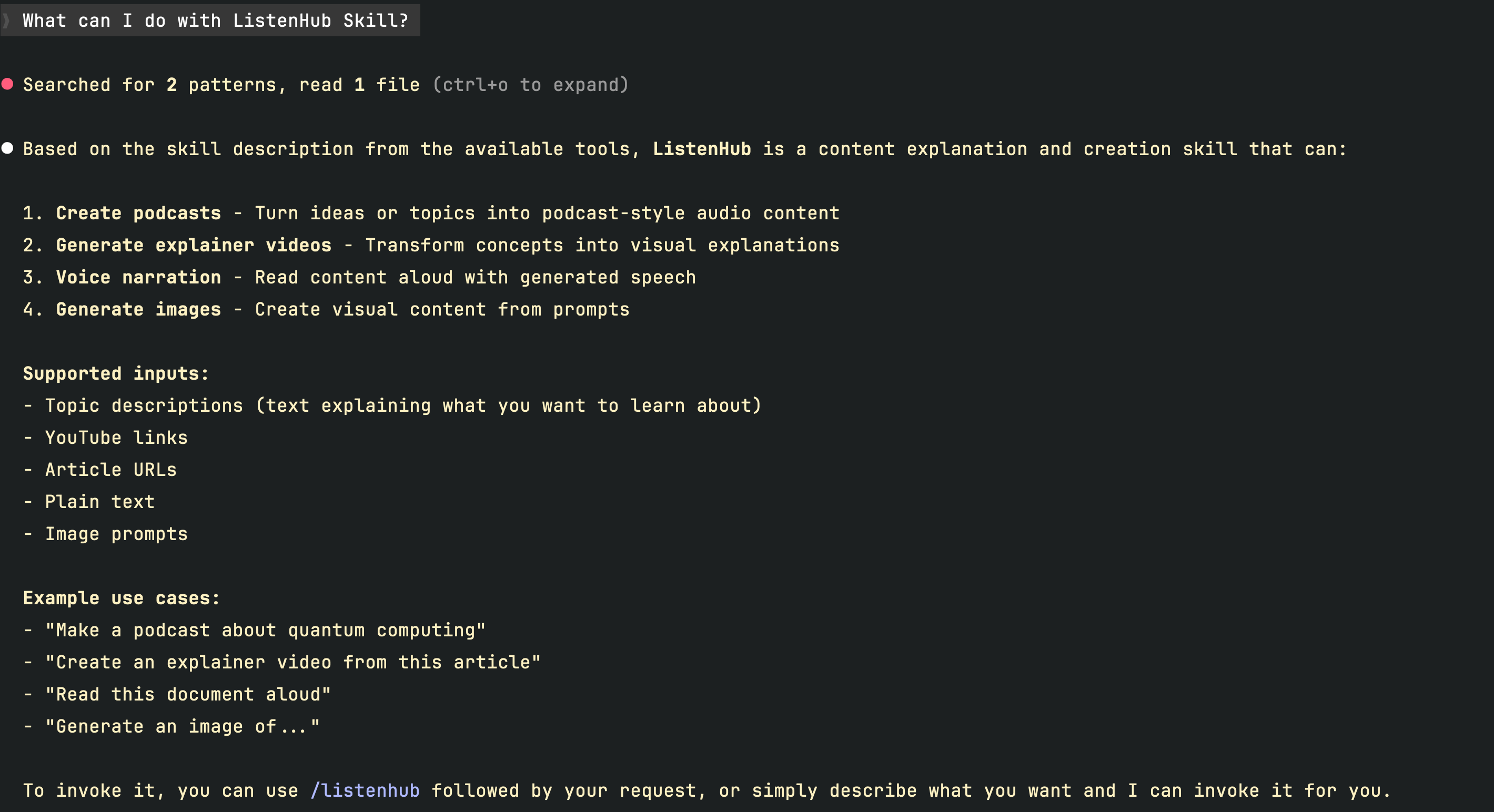Select the Voice narration list item
The width and height of the screenshot is (1494, 812).
pyautogui.click(x=138, y=277)
